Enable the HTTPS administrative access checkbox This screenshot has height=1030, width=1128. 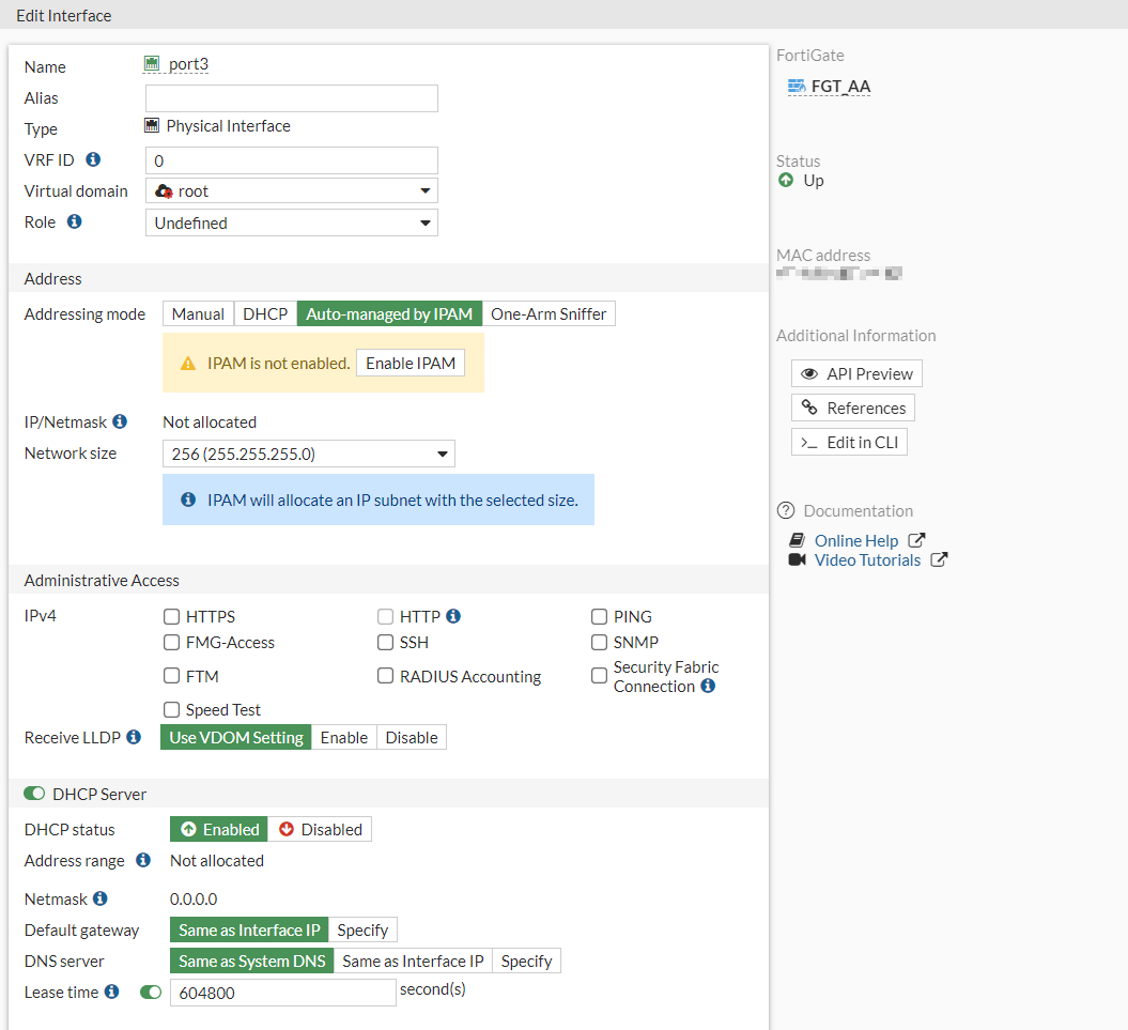(x=172, y=617)
